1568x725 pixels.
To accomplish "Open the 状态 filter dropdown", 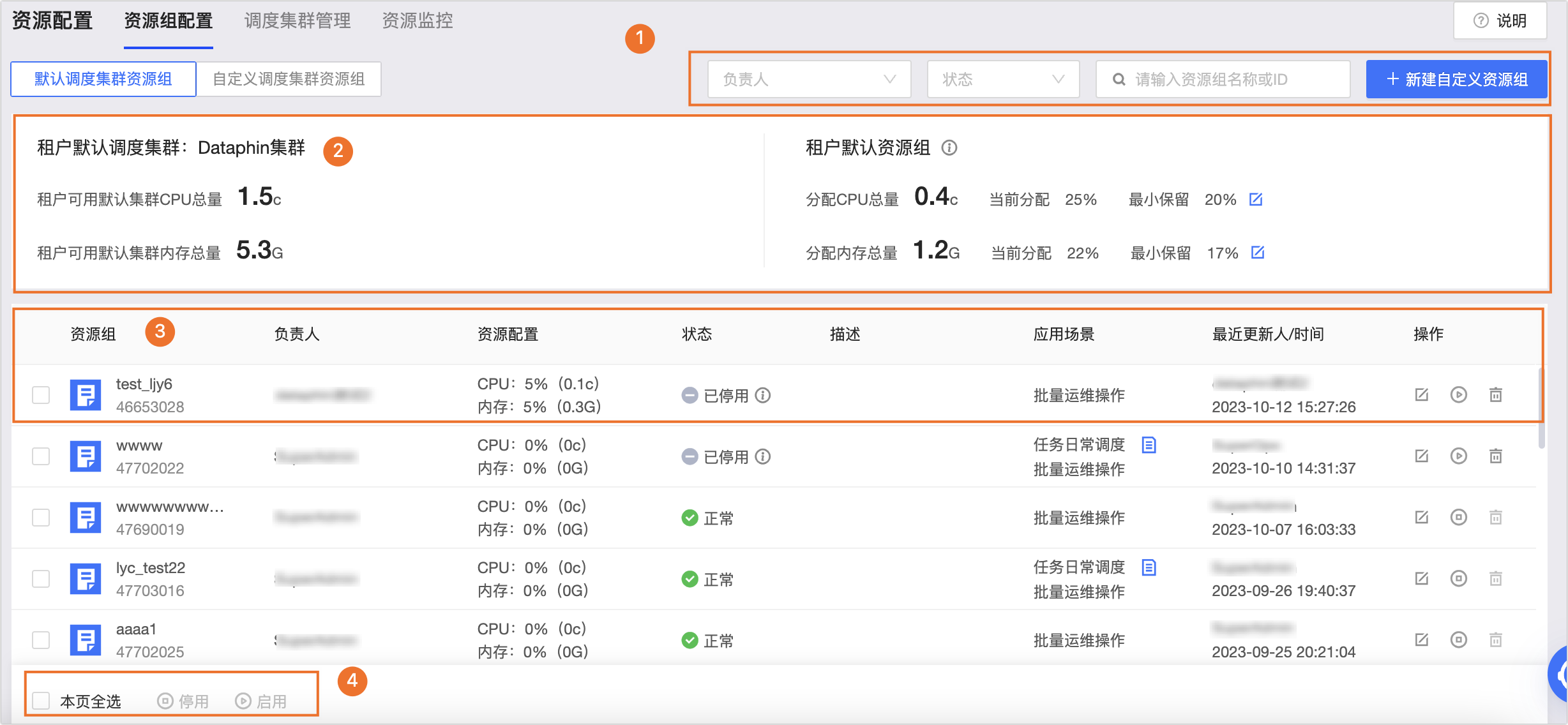I will [x=1003, y=79].
